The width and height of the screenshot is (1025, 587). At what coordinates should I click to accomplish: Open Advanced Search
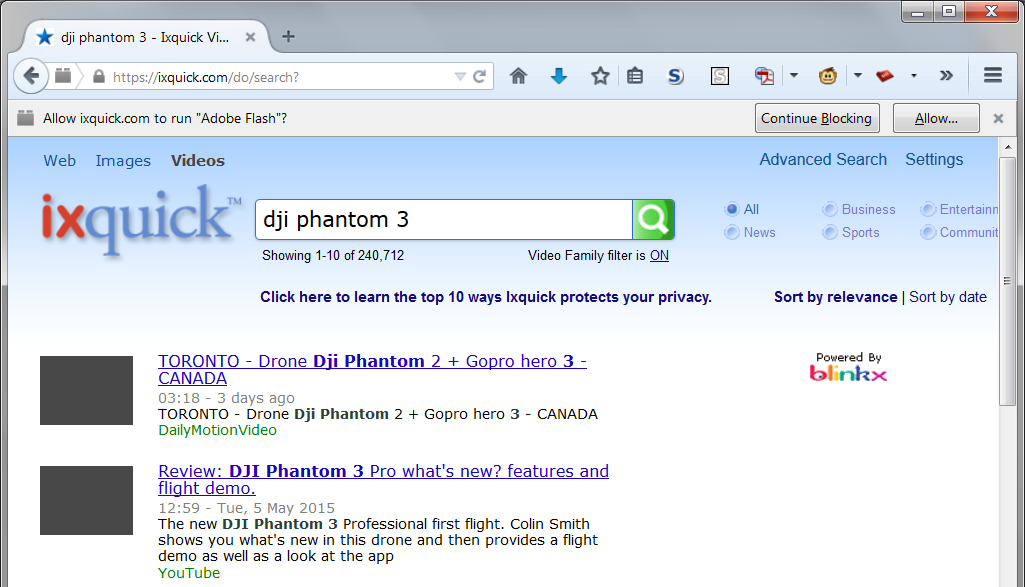tap(823, 159)
